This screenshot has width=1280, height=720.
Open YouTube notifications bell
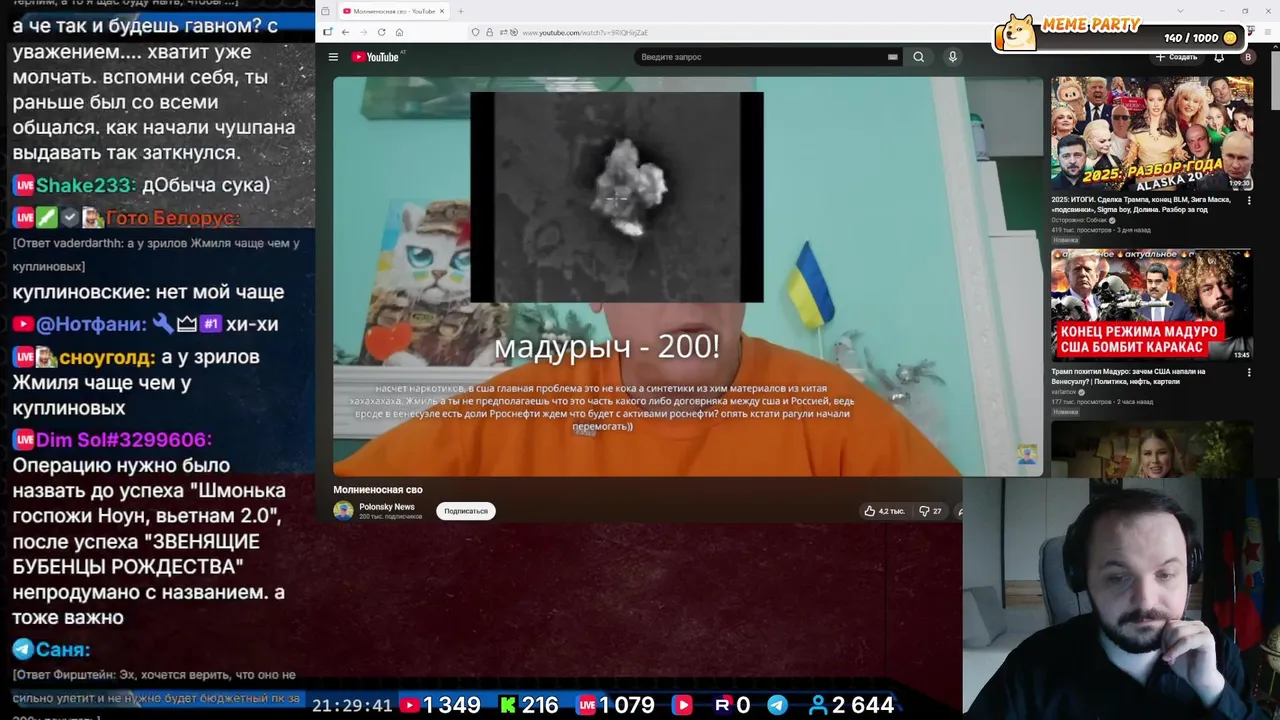(x=1219, y=57)
